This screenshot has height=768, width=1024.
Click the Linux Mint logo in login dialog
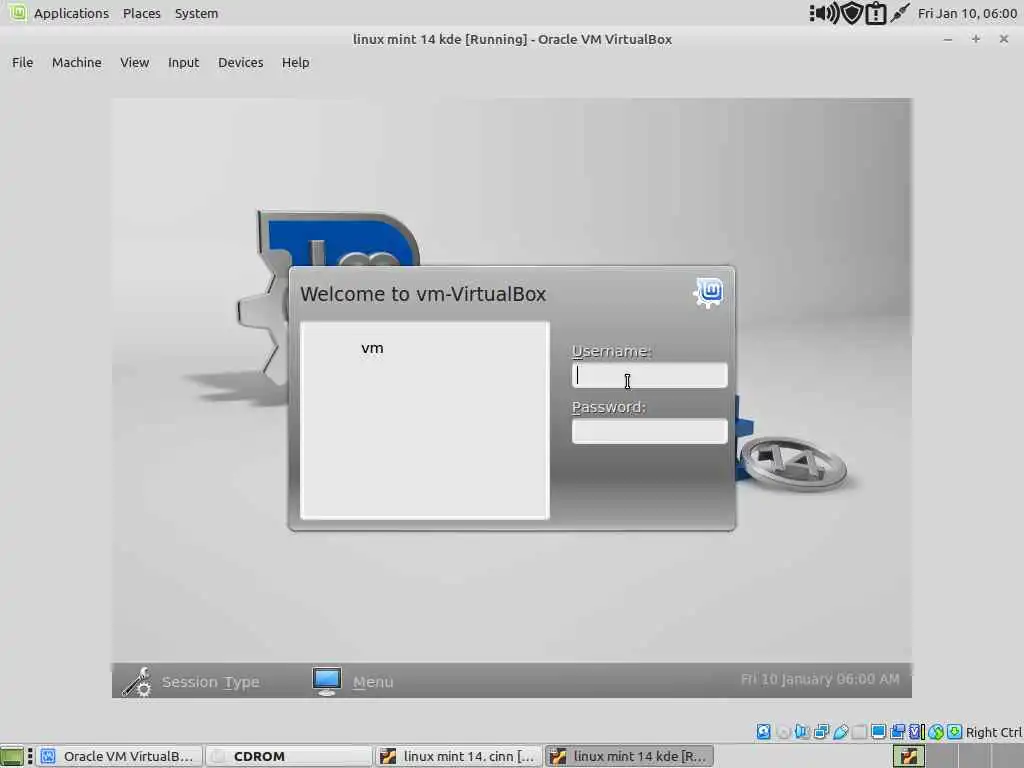pos(709,293)
